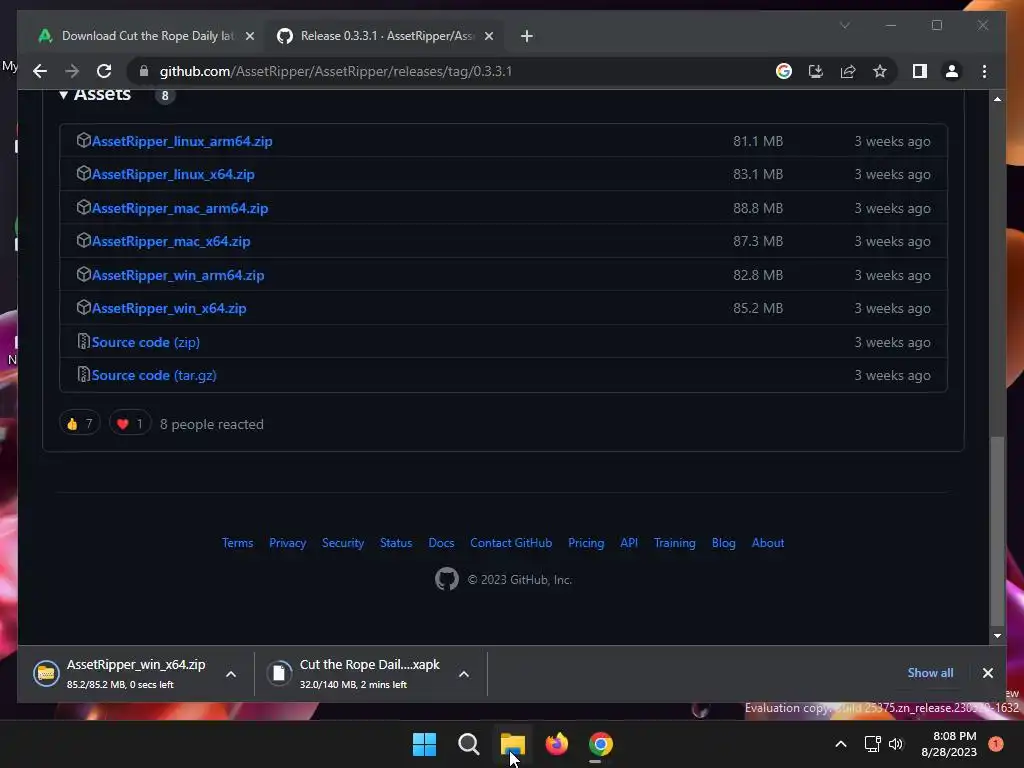Download AssetRipper_mac_arm64.zip
The image size is (1024, 768).
pyautogui.click(x=180, y=208)
